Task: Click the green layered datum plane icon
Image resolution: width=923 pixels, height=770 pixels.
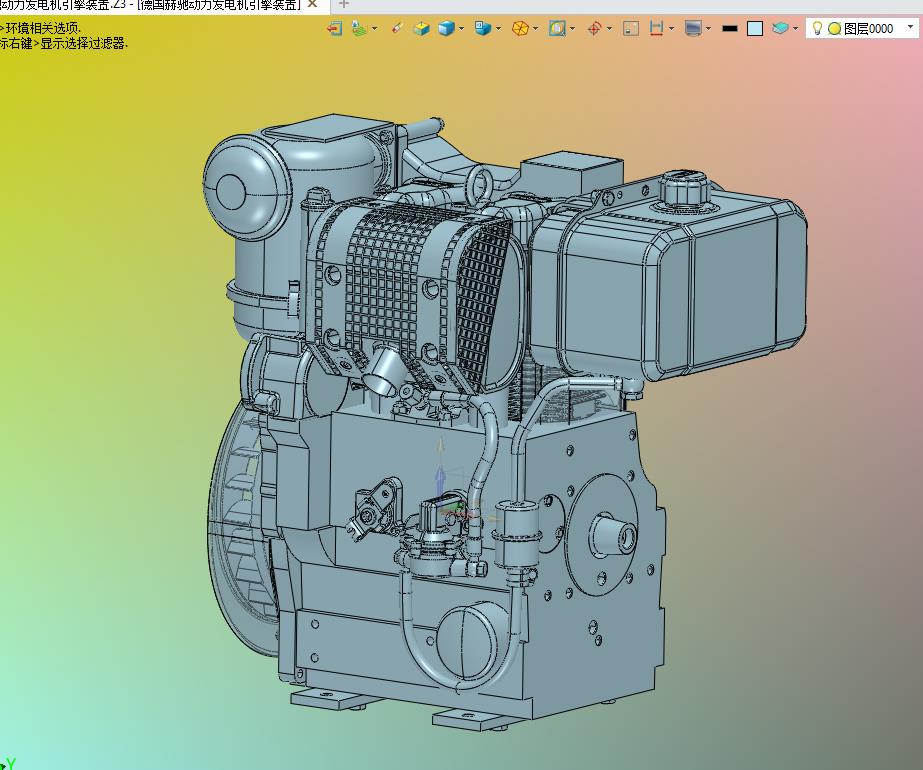Action: point(359,29)
